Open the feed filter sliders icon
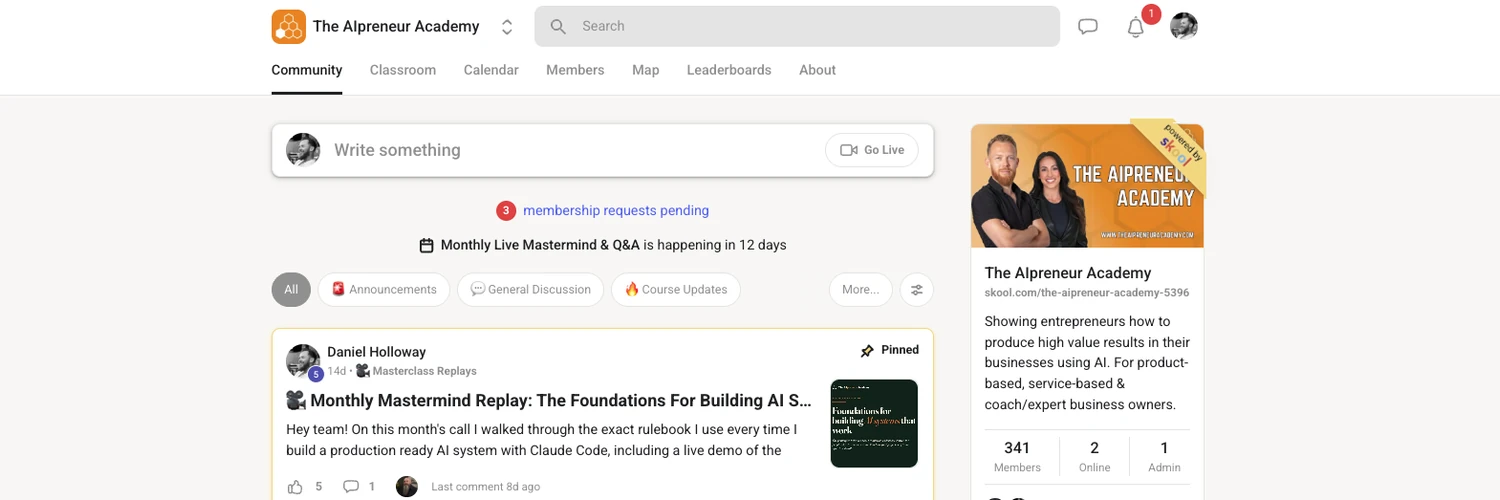Screen dimensions: 1500x500 917,289
